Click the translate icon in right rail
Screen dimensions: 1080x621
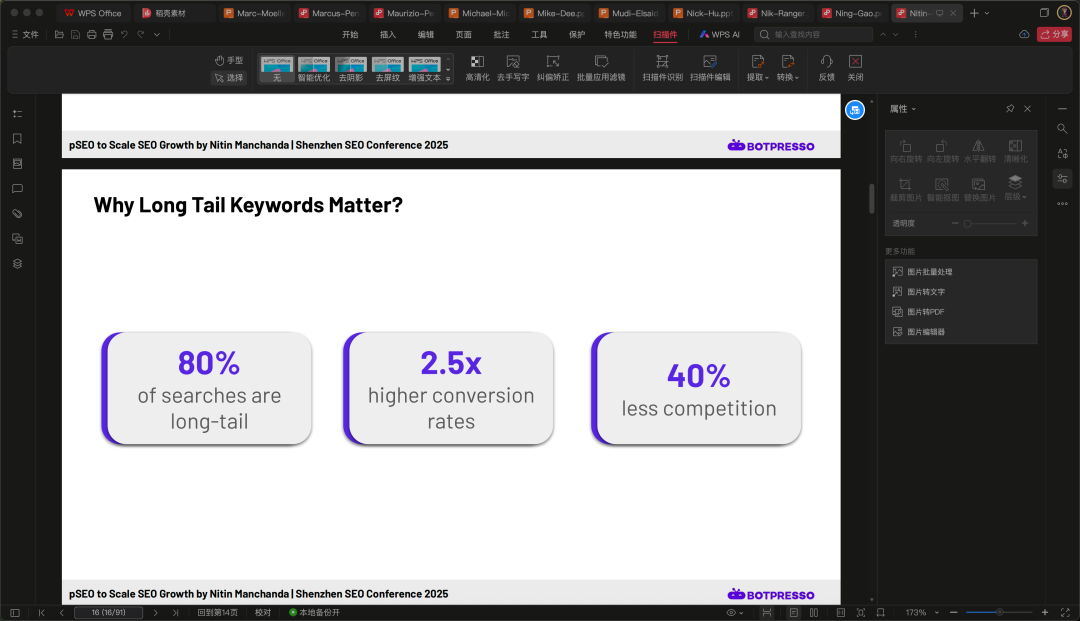(1062, 154)
